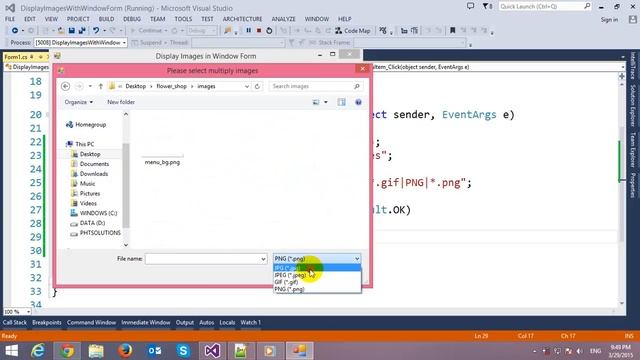Open the Watch 1 tab
This screenshot has height=360, width=640.
251,322
